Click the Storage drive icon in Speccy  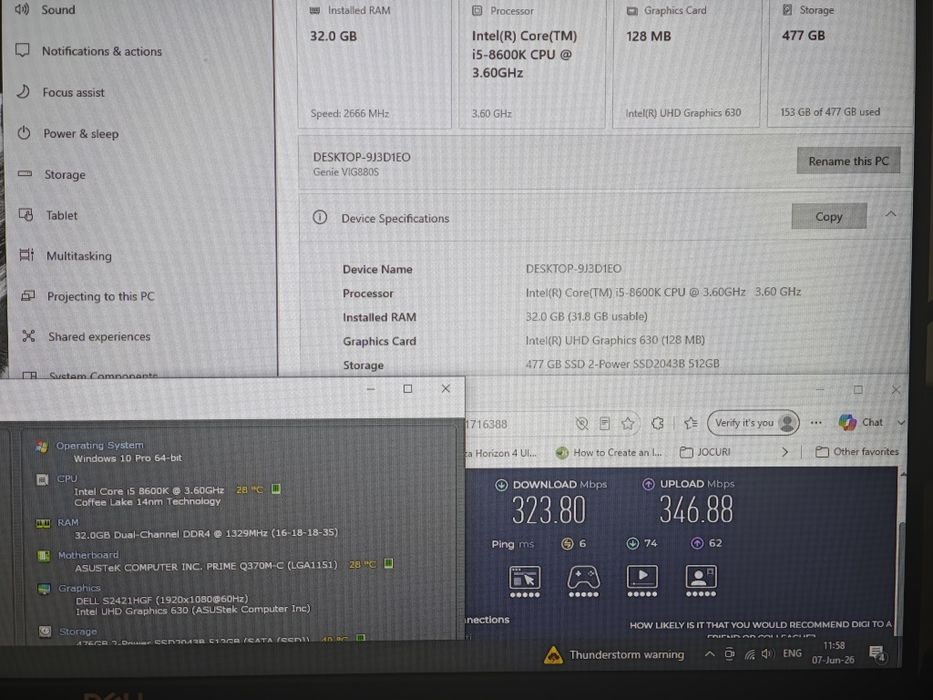[45, 632]
